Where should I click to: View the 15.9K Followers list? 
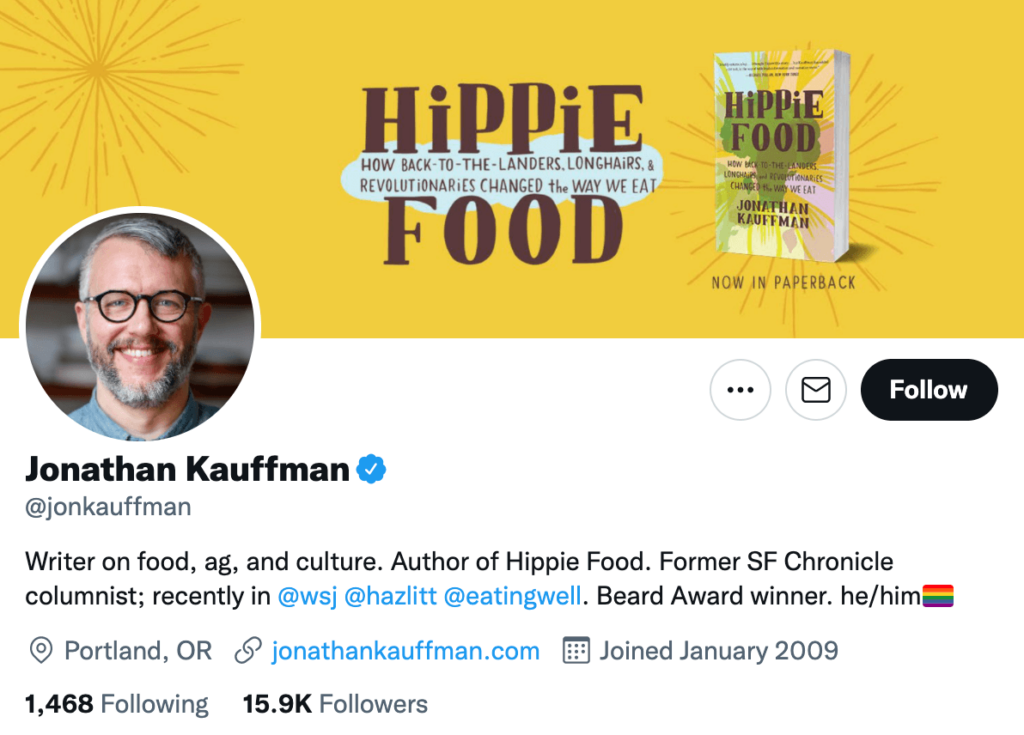click(x=335, y=704)
